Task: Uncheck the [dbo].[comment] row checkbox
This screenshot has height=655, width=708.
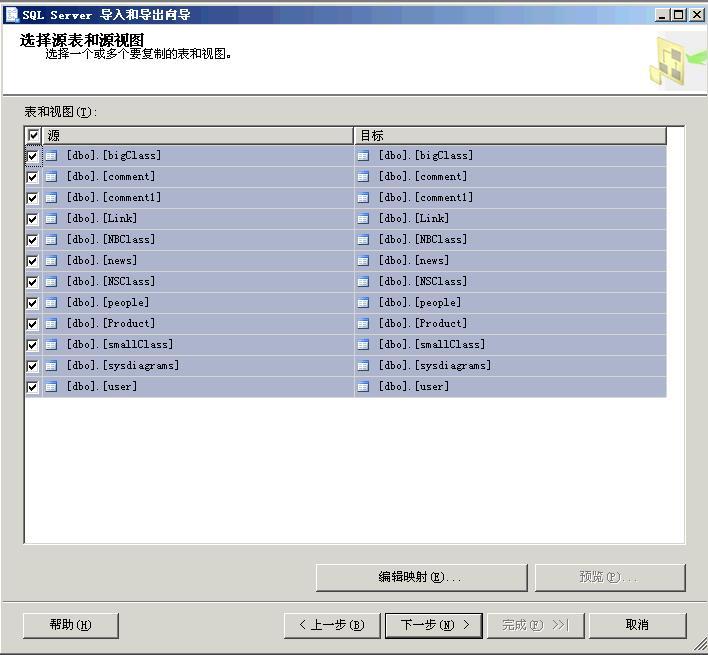Action: pos(33,177)
